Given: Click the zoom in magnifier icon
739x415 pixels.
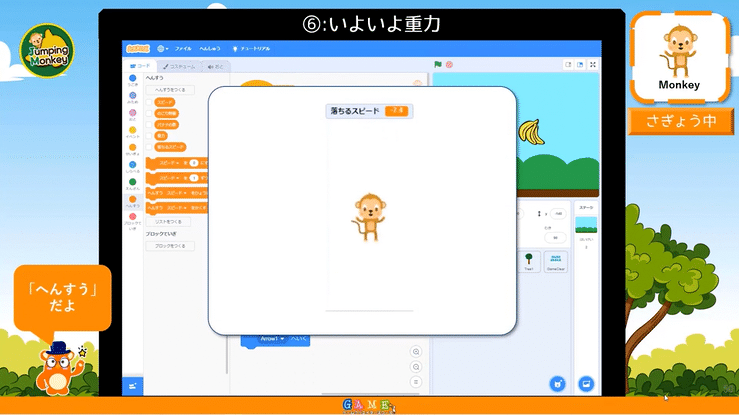Looking at the screenshot, I should pyautogui.click(x=416, y=352).
